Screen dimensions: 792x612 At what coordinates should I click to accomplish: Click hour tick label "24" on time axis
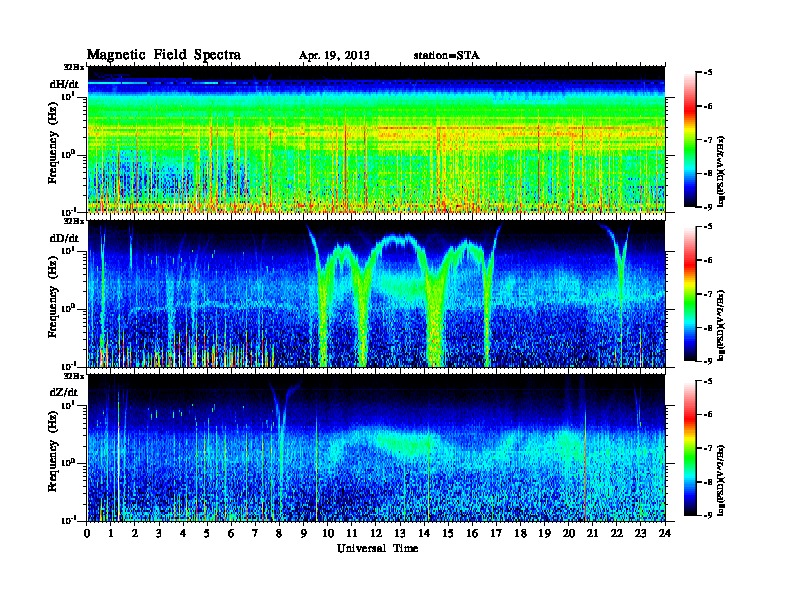(665, 533)
